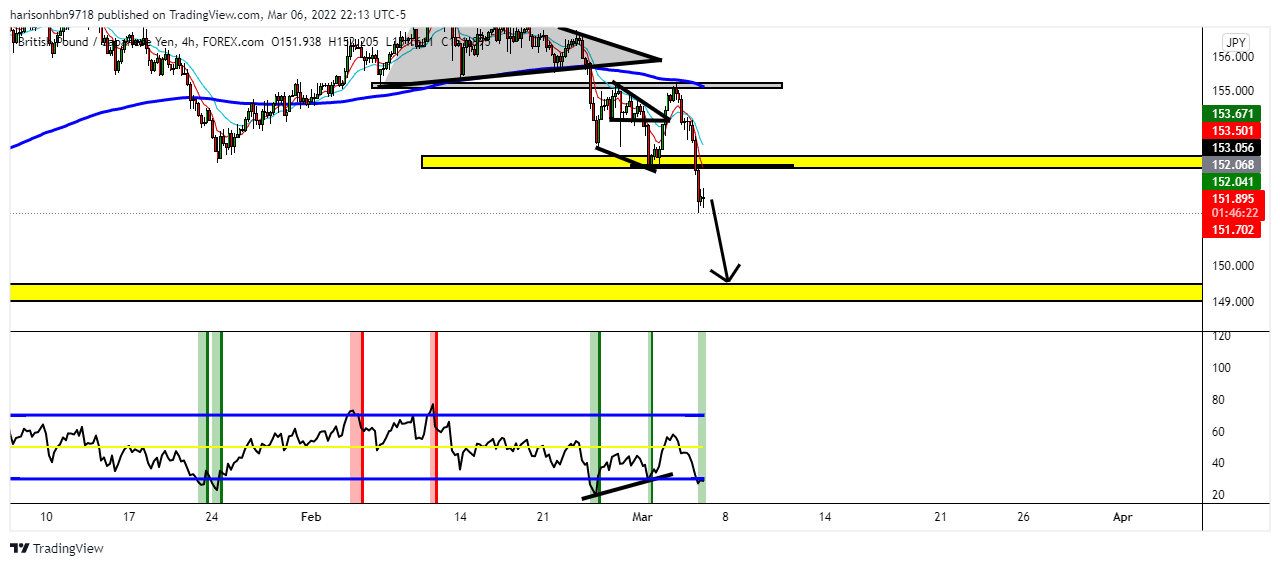Open the JPY currency label on price axis
The image size is (1280, 566).
point(1236,42)
